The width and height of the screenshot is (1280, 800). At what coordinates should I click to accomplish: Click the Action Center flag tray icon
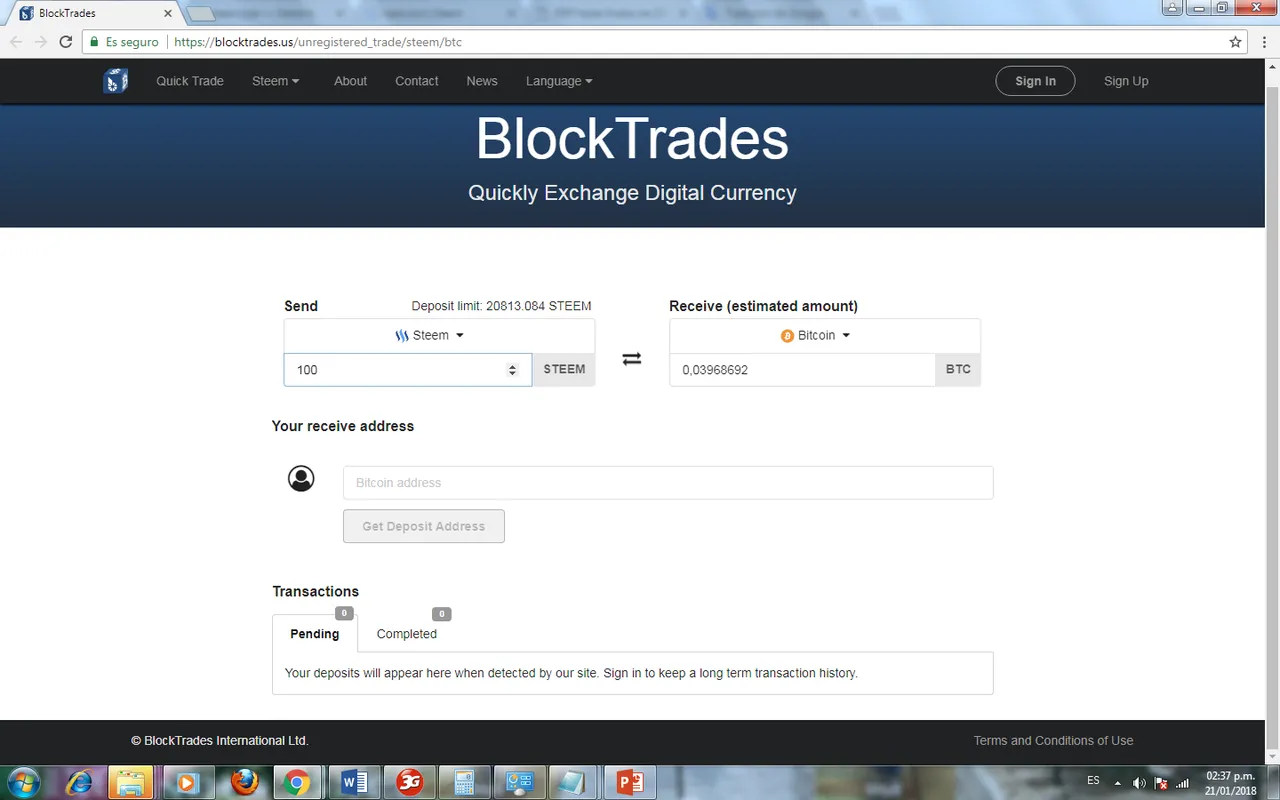tap(1161, 782)
